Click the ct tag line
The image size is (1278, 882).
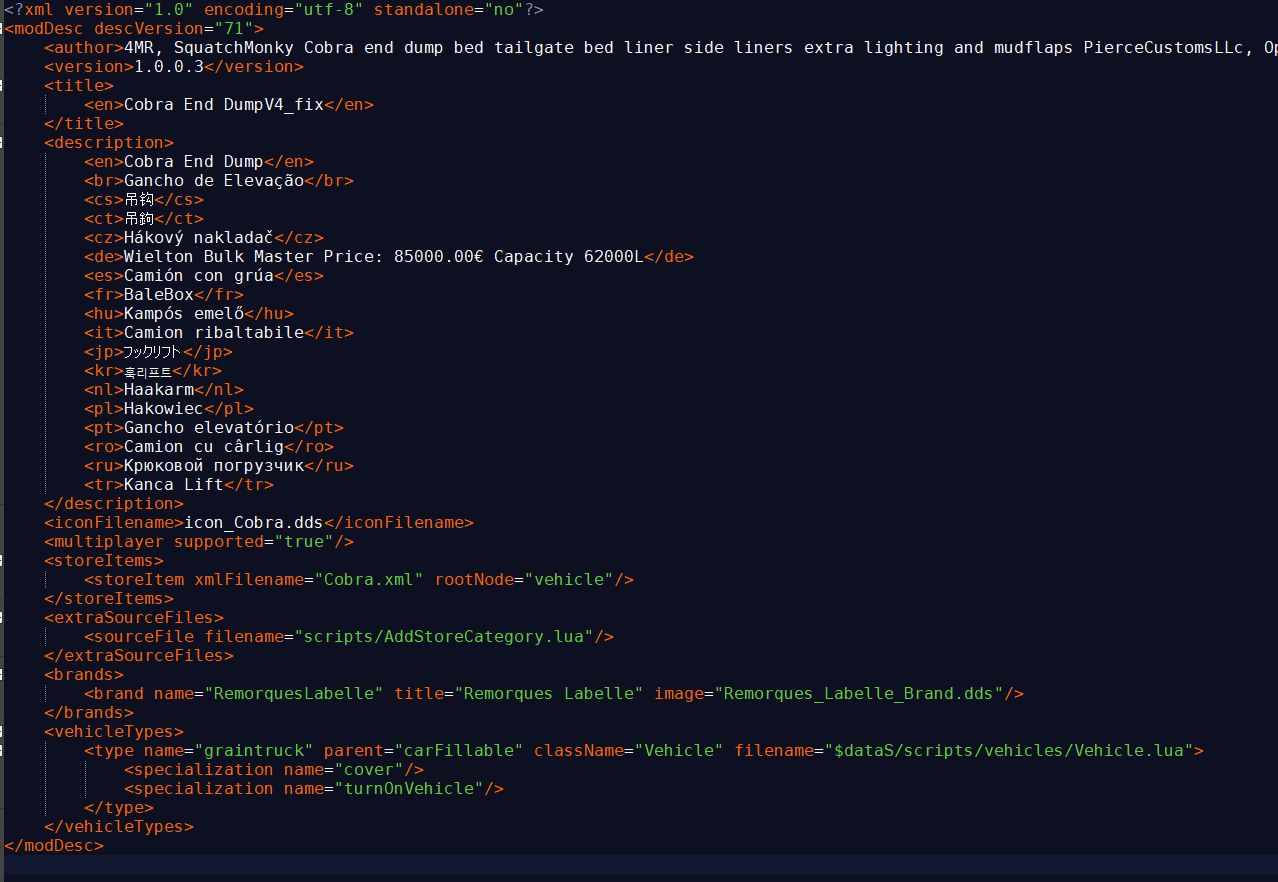(x=144, y=218)
